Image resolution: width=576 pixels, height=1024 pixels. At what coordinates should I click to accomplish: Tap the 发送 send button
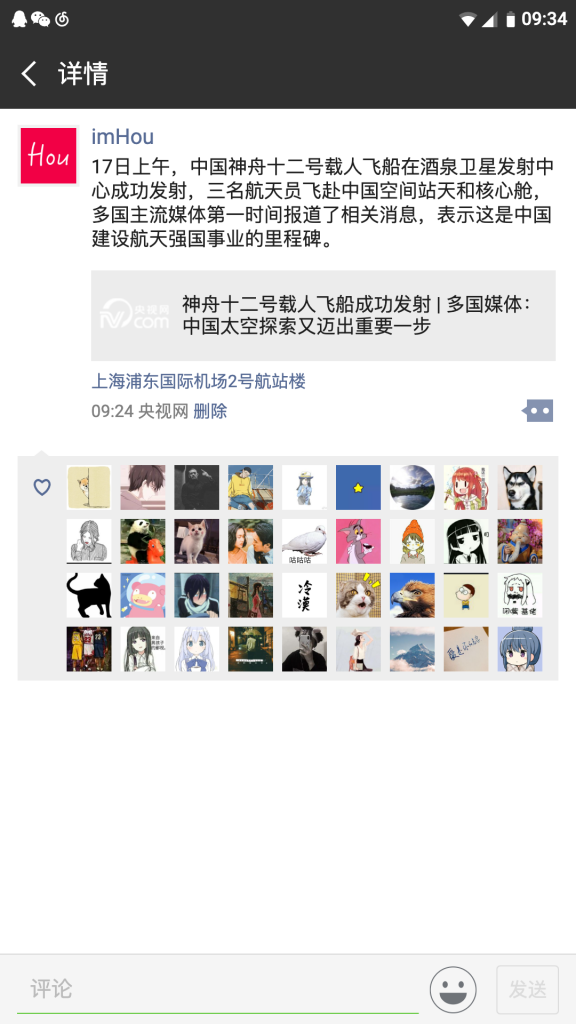click(x=528, y=989)
